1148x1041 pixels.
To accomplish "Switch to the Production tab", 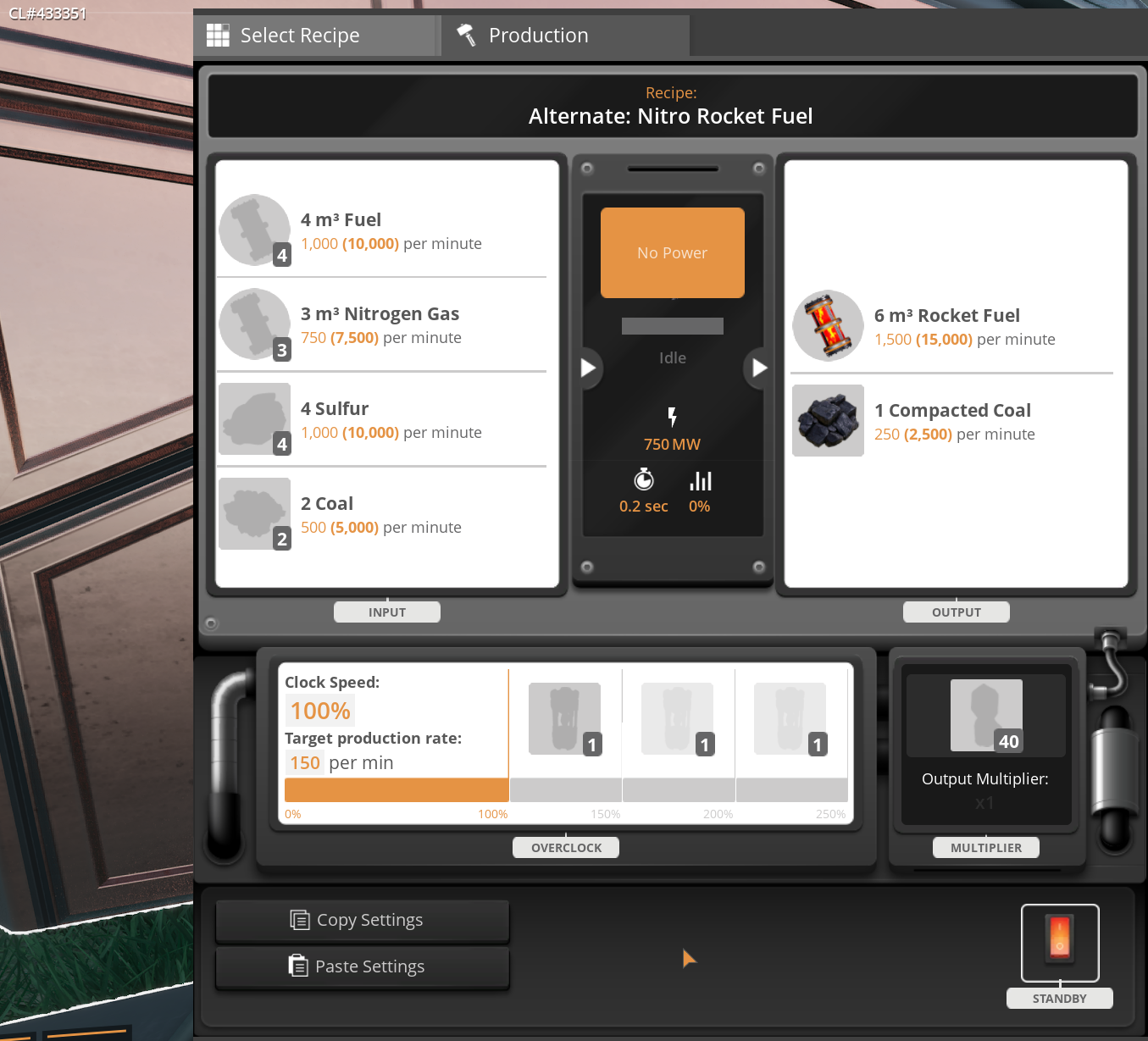I will pos(566,36).
